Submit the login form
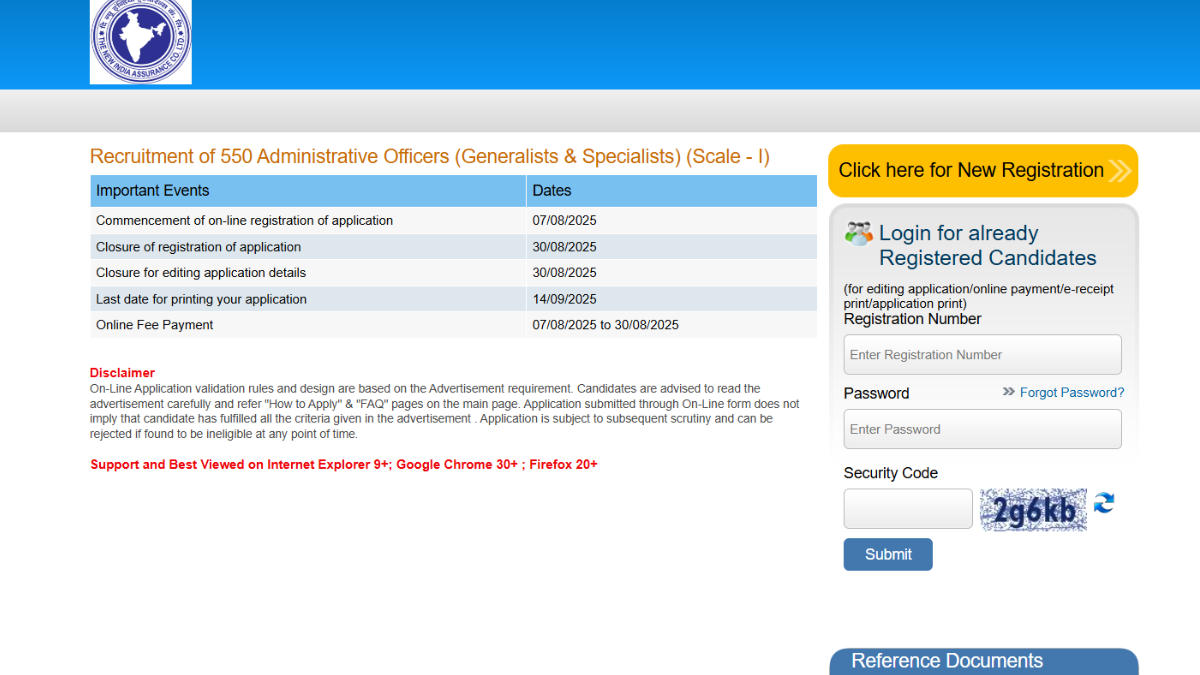Viewport: 1200px width, 675px height. pos(888,554)
